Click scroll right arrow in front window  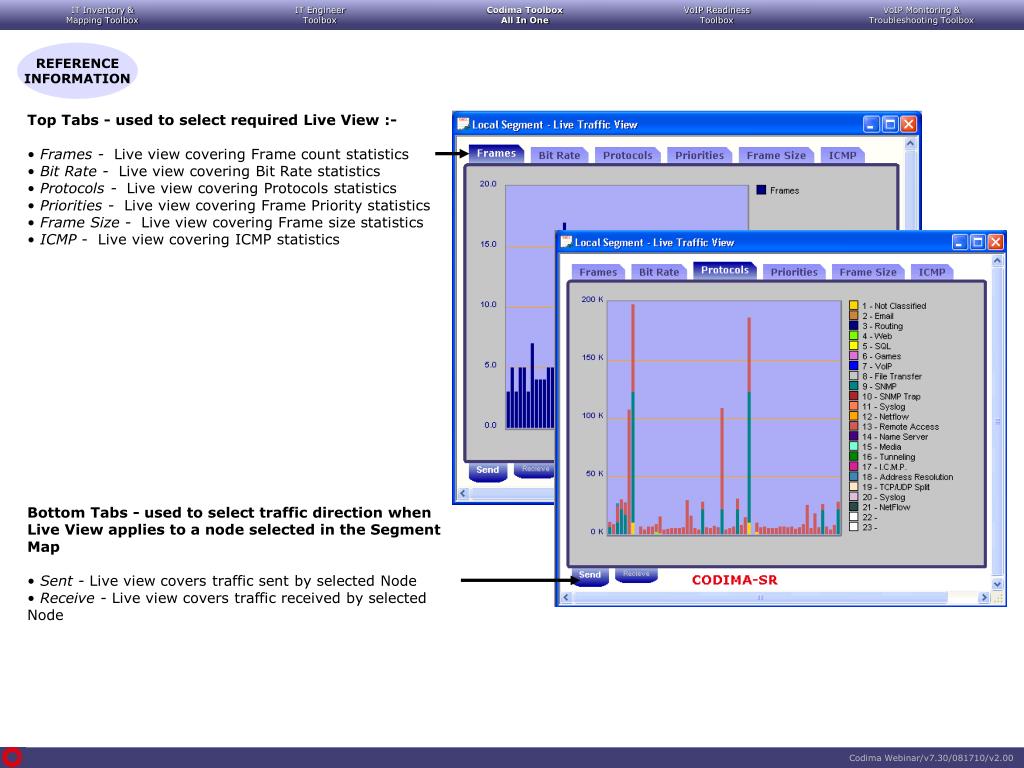[x=984, y=598]
